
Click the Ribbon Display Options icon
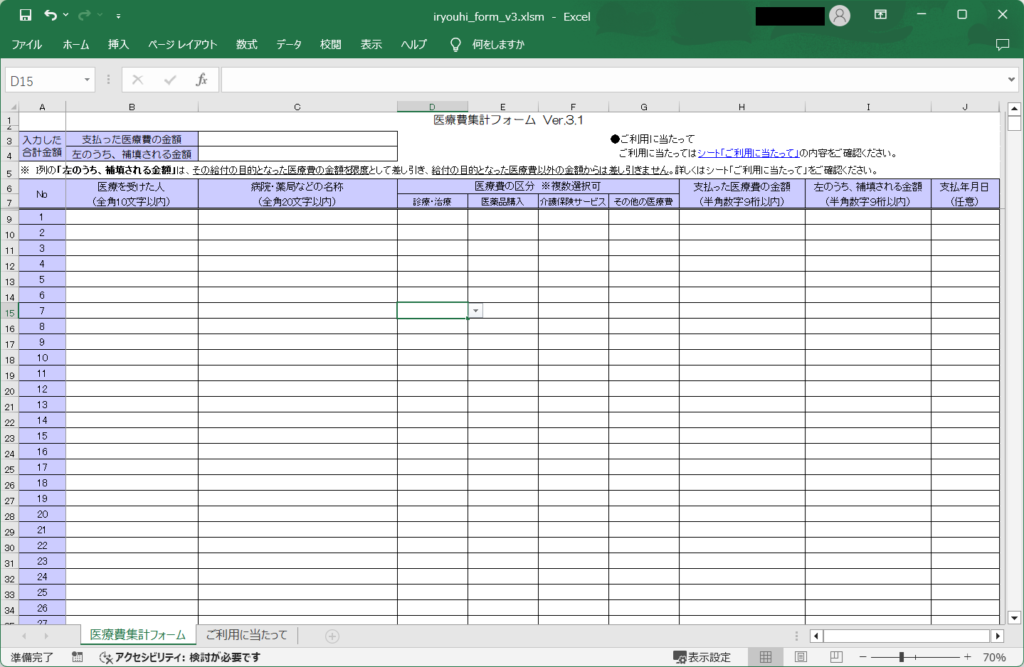click(880, 15)
